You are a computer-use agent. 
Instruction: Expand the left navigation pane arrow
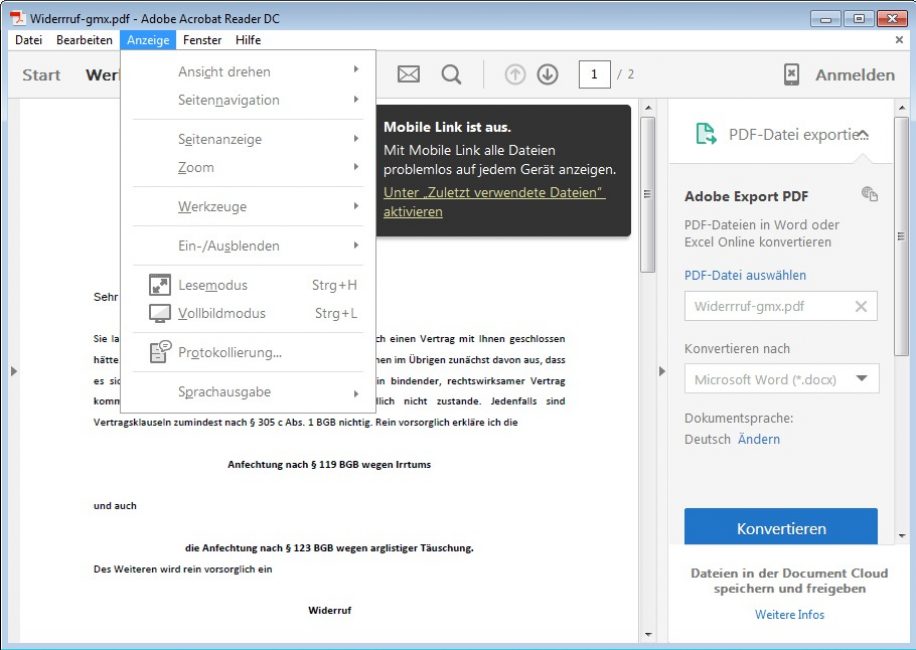(x=14, y=371)
